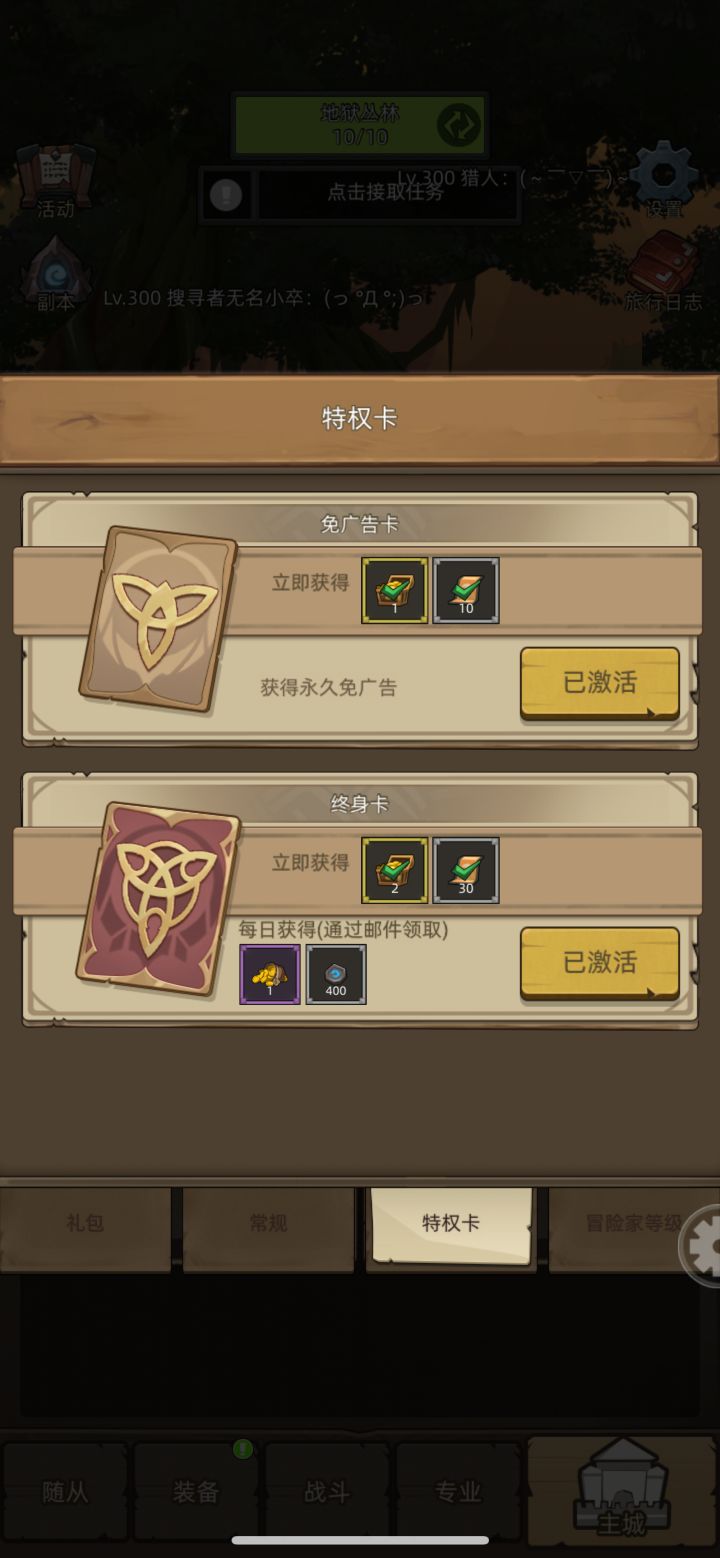Tap the 400 blue gem daily reward
720x1558 pixels.
pyautogui.click(x=336, y=974)
